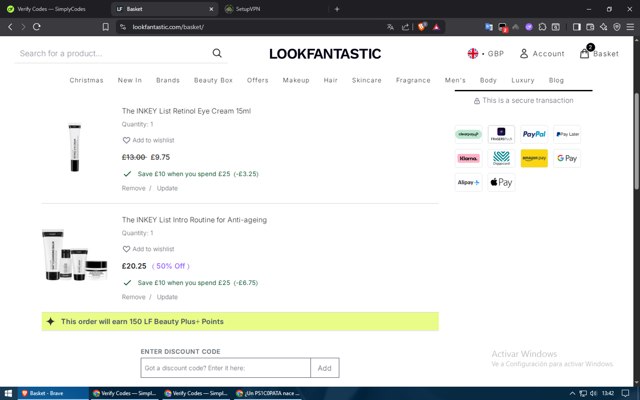Click wishlist heart for Intro Routine Anti-ageing
This screenshot has width=640, height=400.
pos(126,249)
